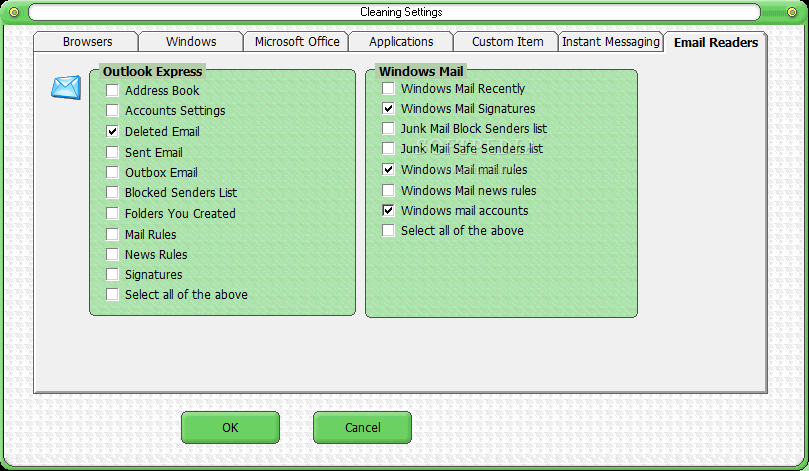809x471 pixels.
Task: Click the yellow button at title bar left
Action: (14, 12)
